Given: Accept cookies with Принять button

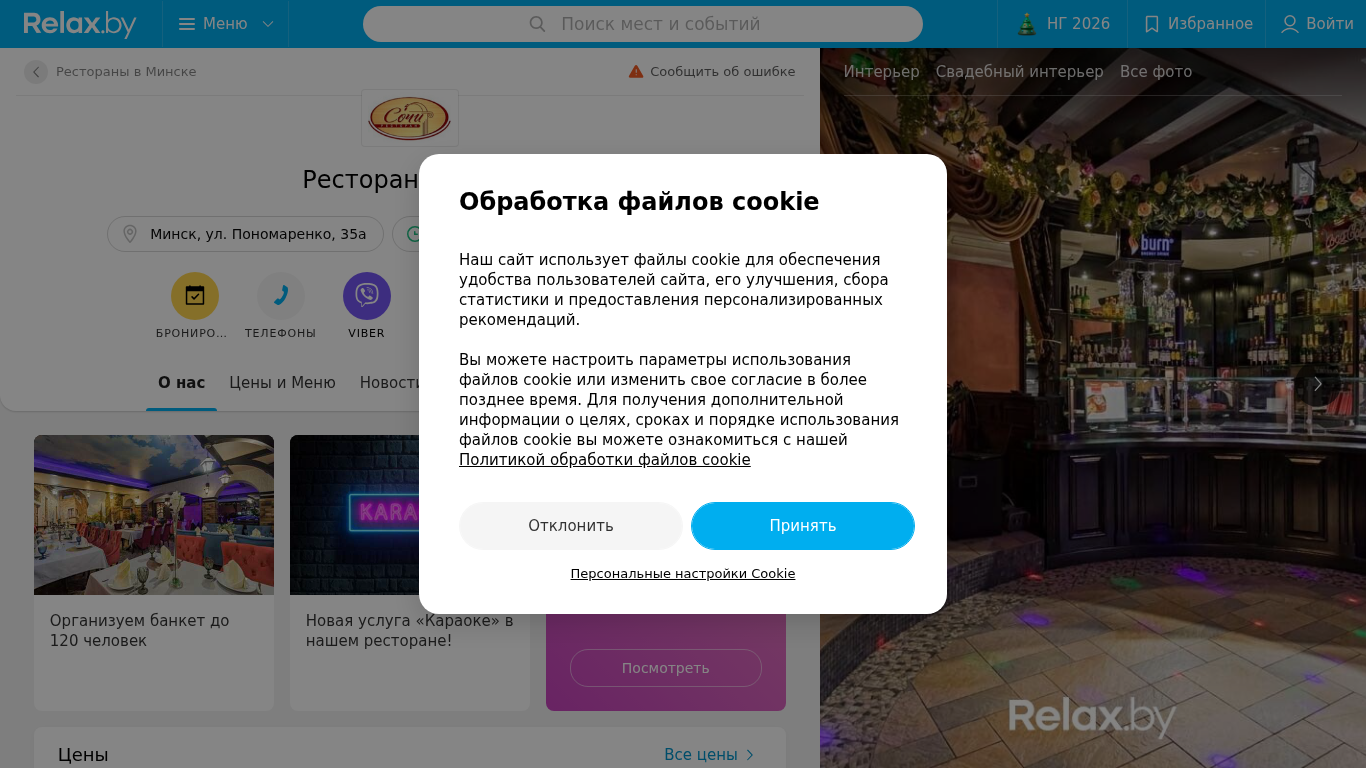Looking at the screenshot, I should coord(803,526).
